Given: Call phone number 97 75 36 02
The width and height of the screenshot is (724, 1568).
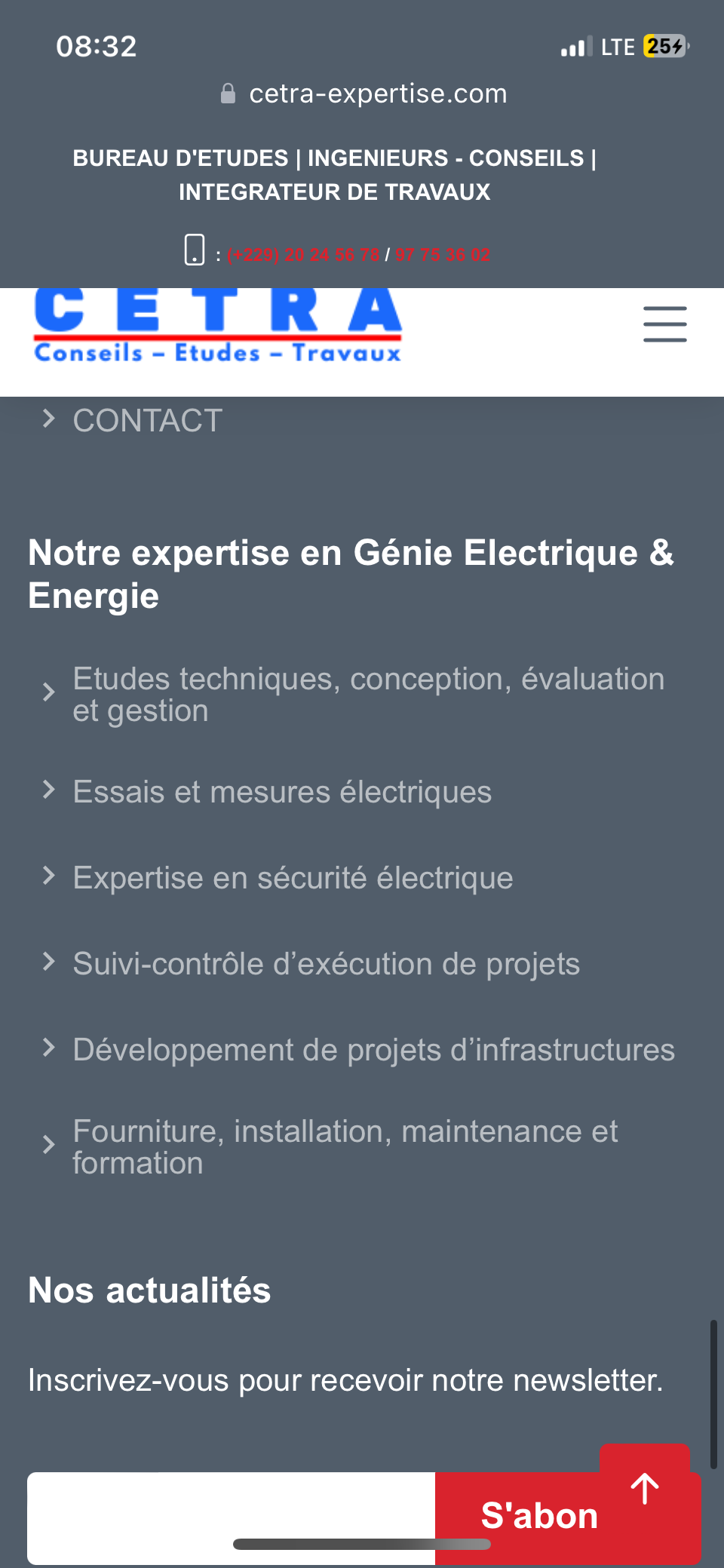Looking at the screenshot, I should (443, 255).
